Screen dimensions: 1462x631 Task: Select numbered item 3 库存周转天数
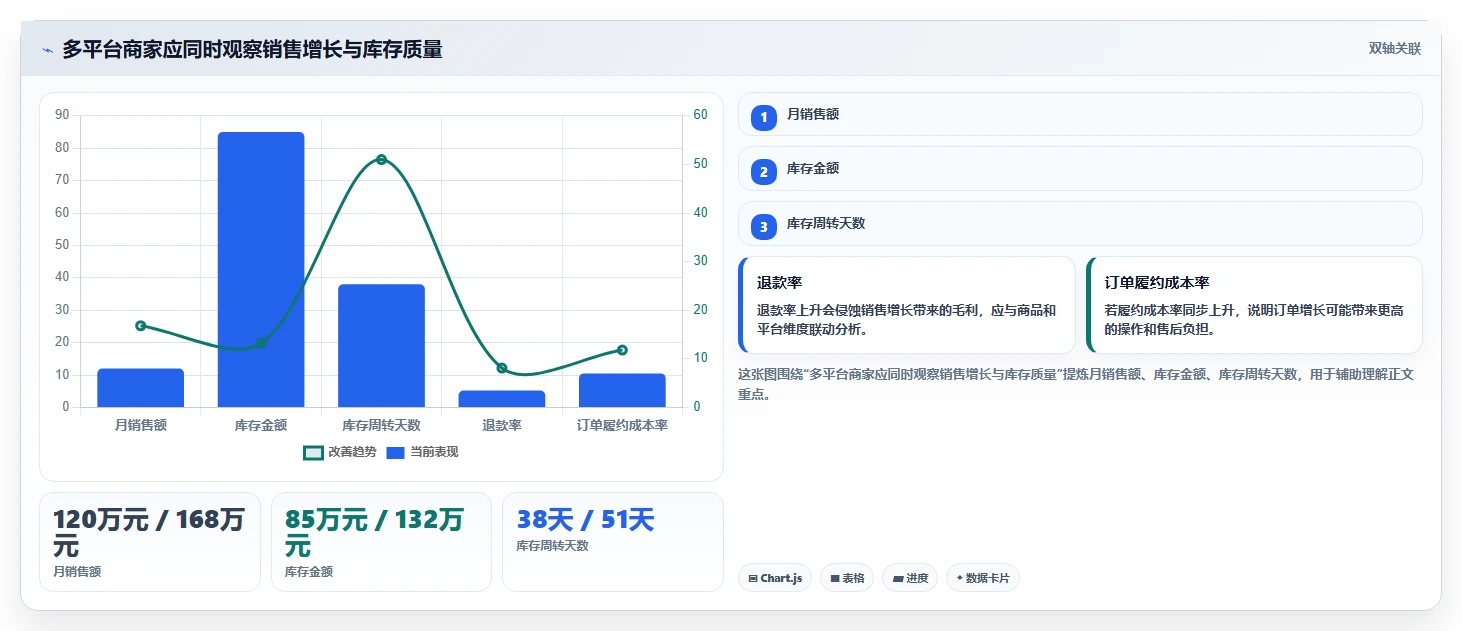pos(1080,223)
